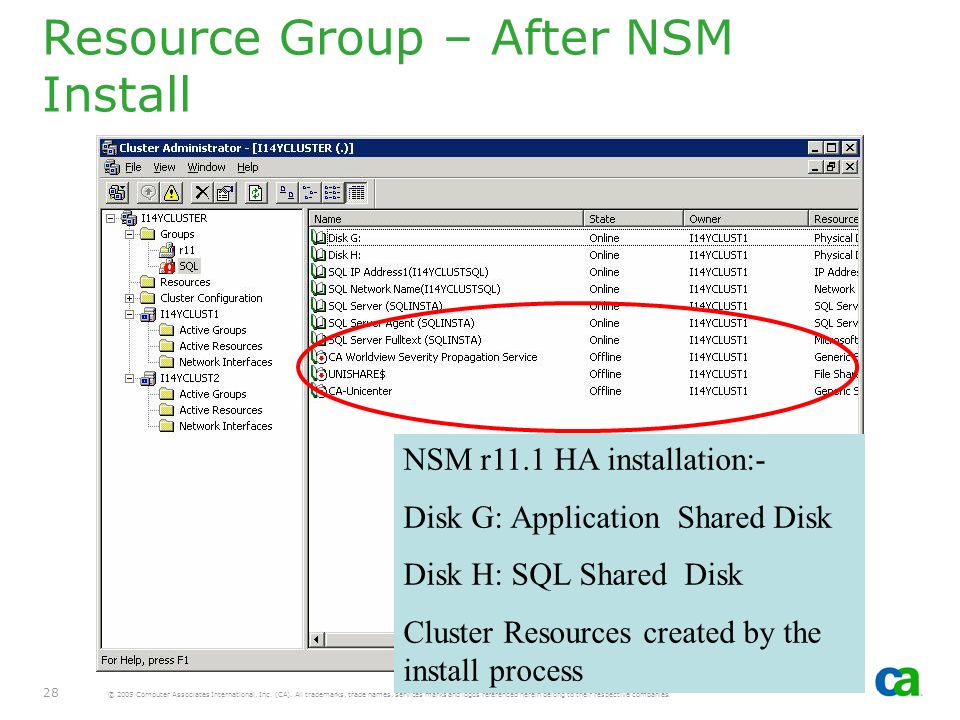Select the SQL group in the tree
The image size is (960, 720).
pyautogui.click(x=189, y=266)
